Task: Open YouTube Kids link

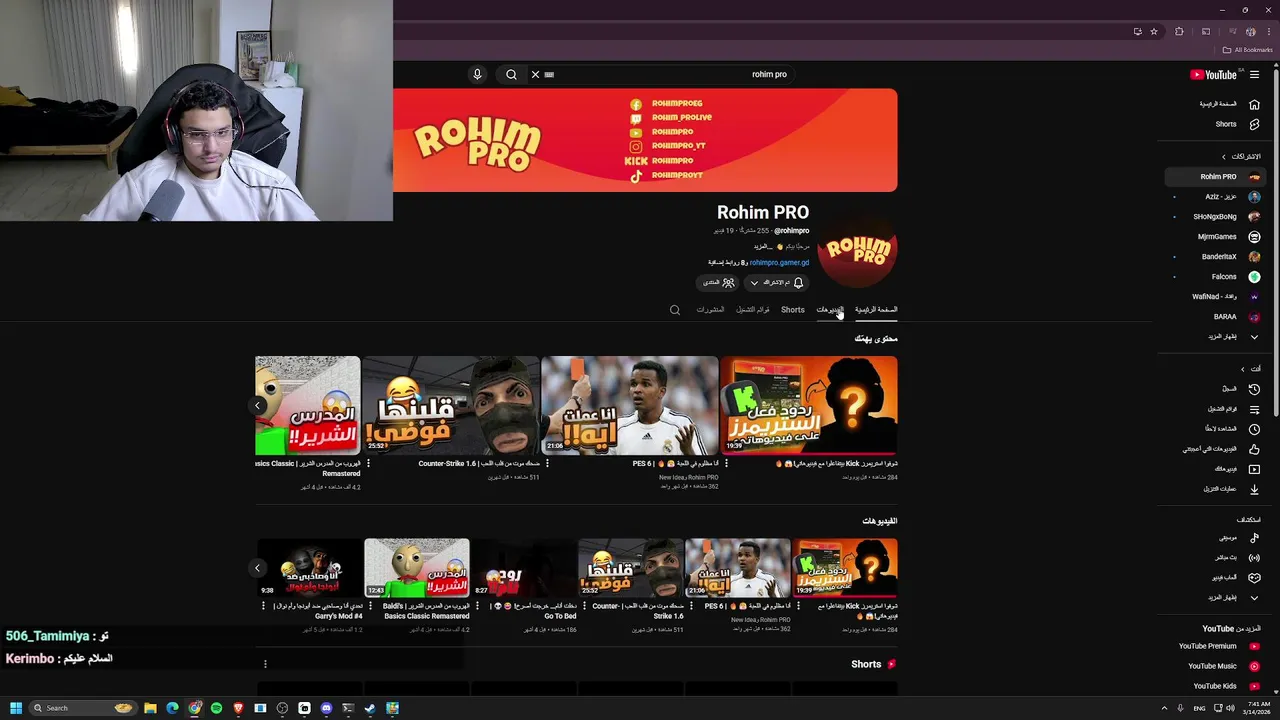Action: [x=1214, y=686]
